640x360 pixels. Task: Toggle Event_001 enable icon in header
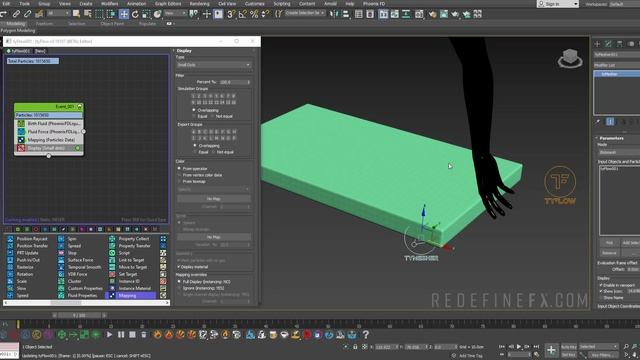click(80, 107)
